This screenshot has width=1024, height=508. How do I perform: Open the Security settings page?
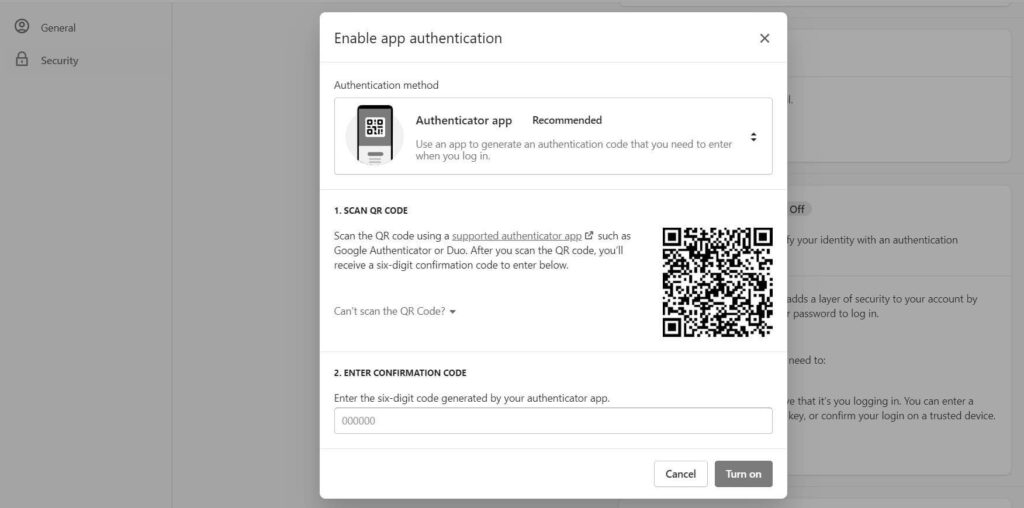pyautogui.click(x=59, y=60)
